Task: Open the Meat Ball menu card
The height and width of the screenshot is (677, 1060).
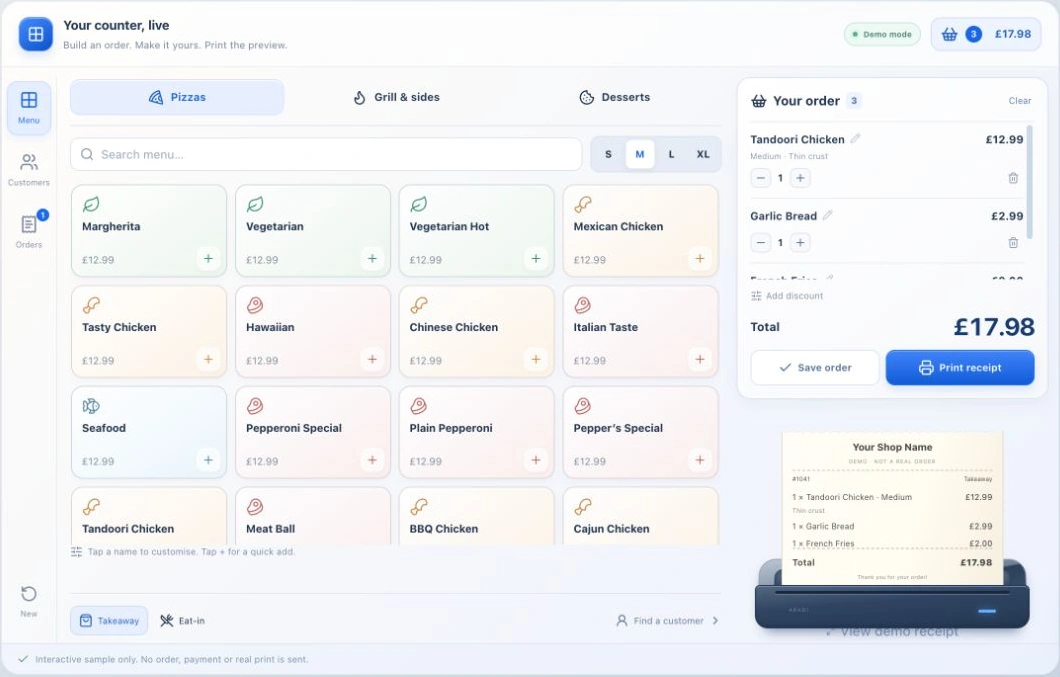Action: tap(313, 516)
